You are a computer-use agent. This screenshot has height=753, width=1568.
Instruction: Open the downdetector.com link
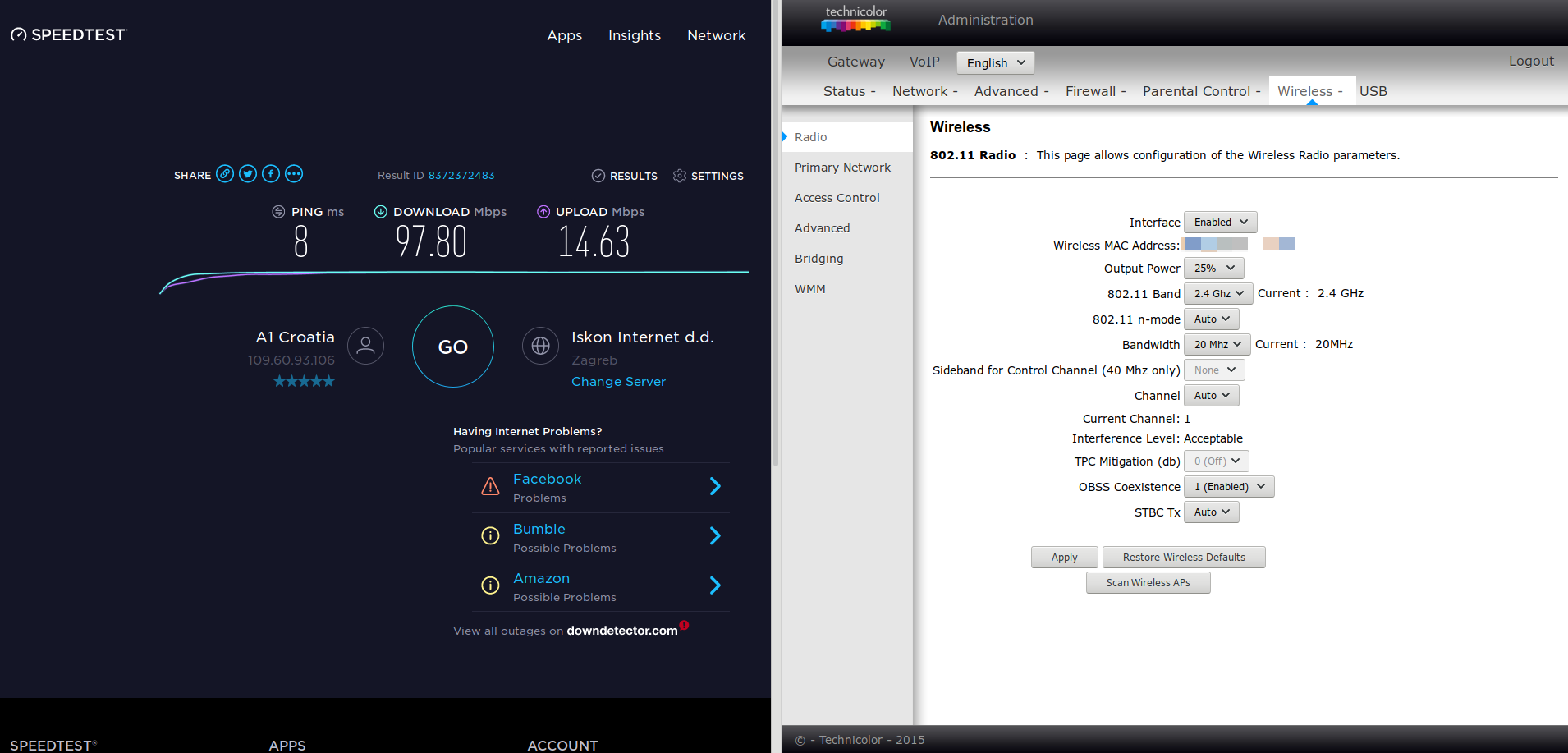pyautogui.click(x=622, y=631)
